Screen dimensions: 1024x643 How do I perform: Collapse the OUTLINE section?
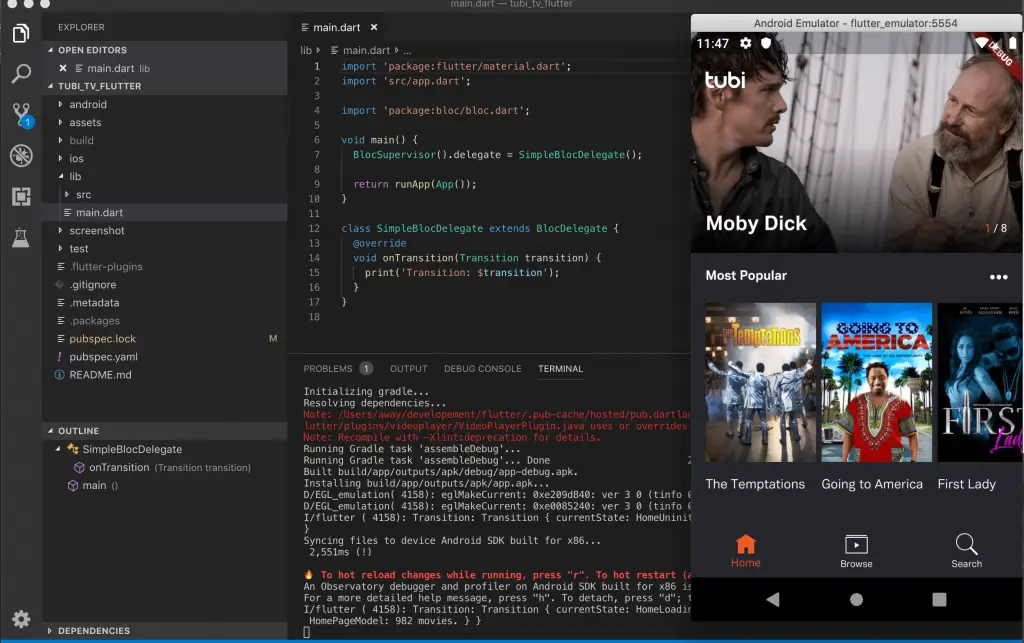(x=78, y=431)
